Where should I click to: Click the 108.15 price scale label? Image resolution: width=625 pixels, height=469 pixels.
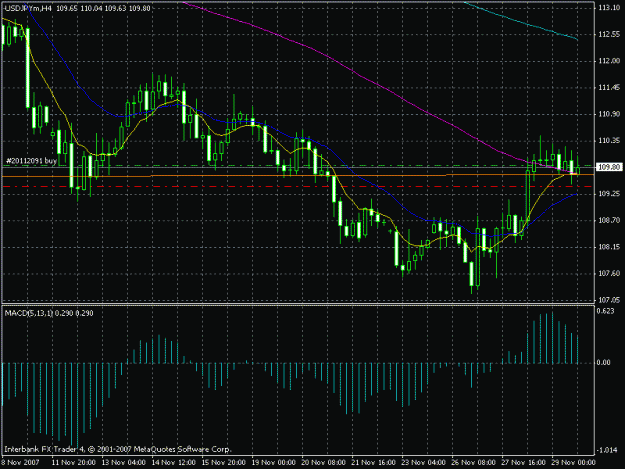609,247
